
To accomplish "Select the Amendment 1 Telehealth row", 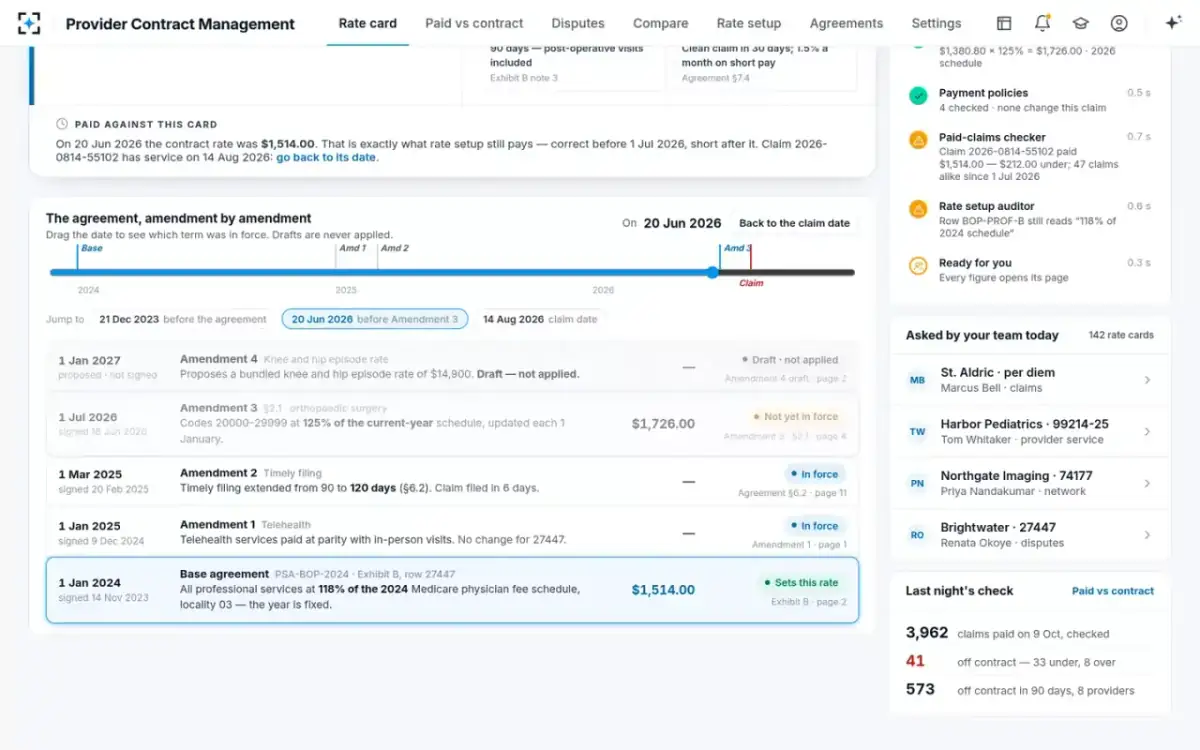I will click(452, 532).
